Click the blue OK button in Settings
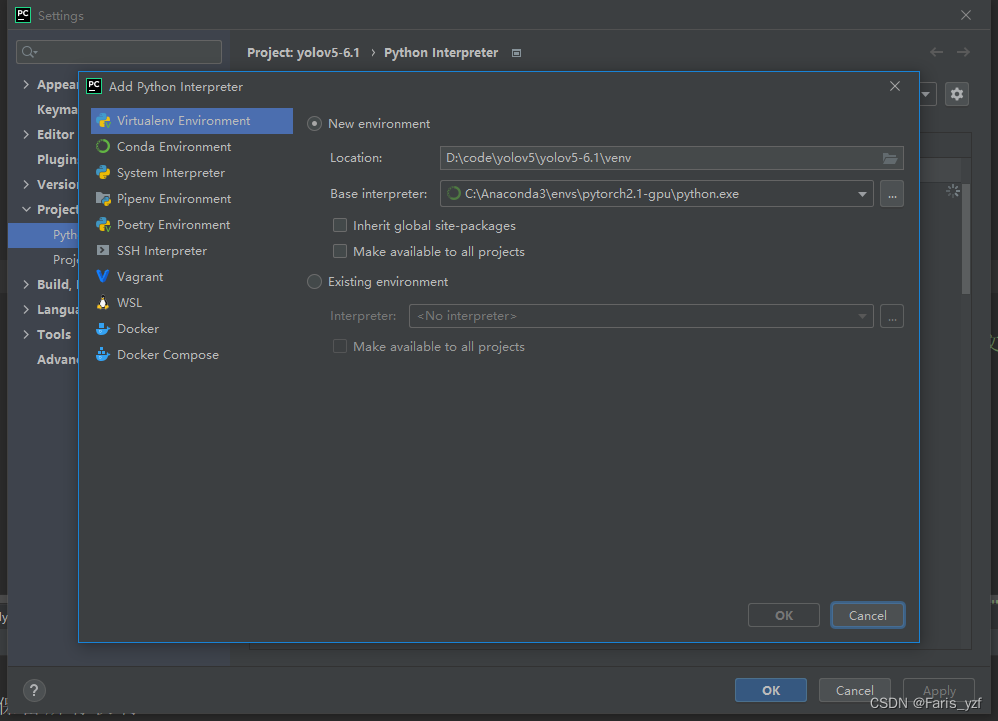 click(x=771, y=690)
